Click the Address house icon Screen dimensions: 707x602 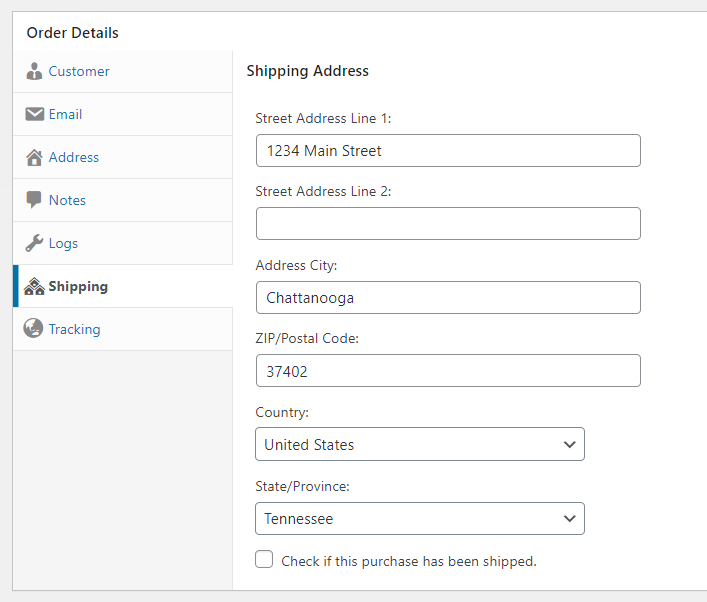(x=34, y=158)
